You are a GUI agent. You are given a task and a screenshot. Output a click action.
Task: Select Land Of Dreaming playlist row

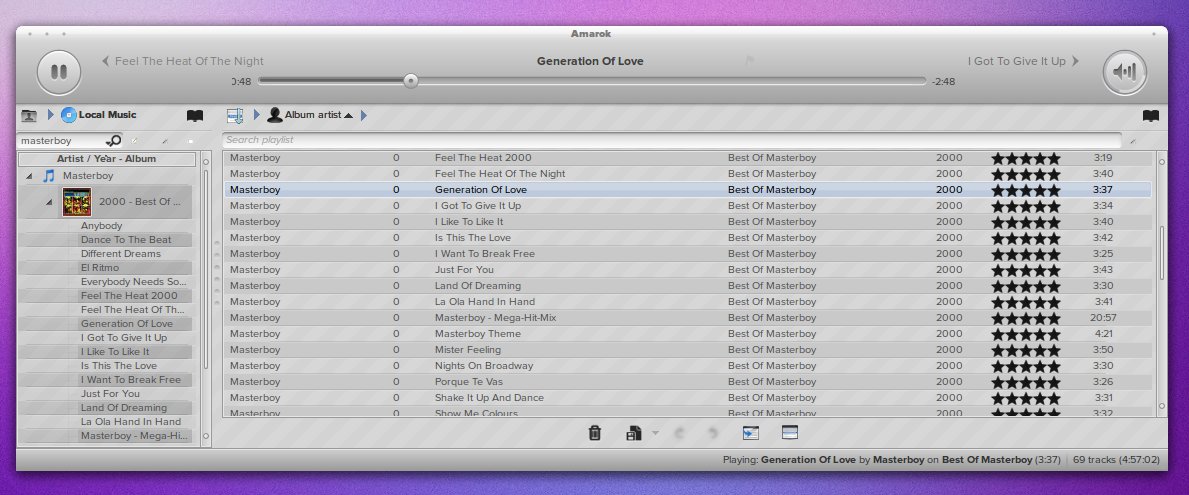pos(688,286)
